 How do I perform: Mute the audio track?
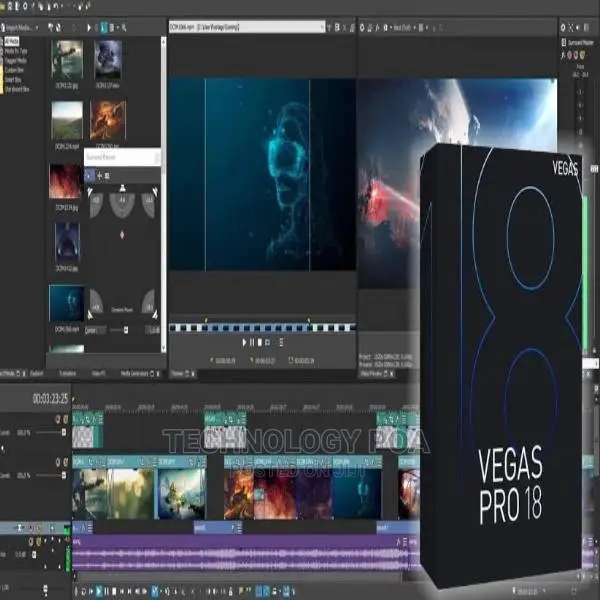(31, 542)
